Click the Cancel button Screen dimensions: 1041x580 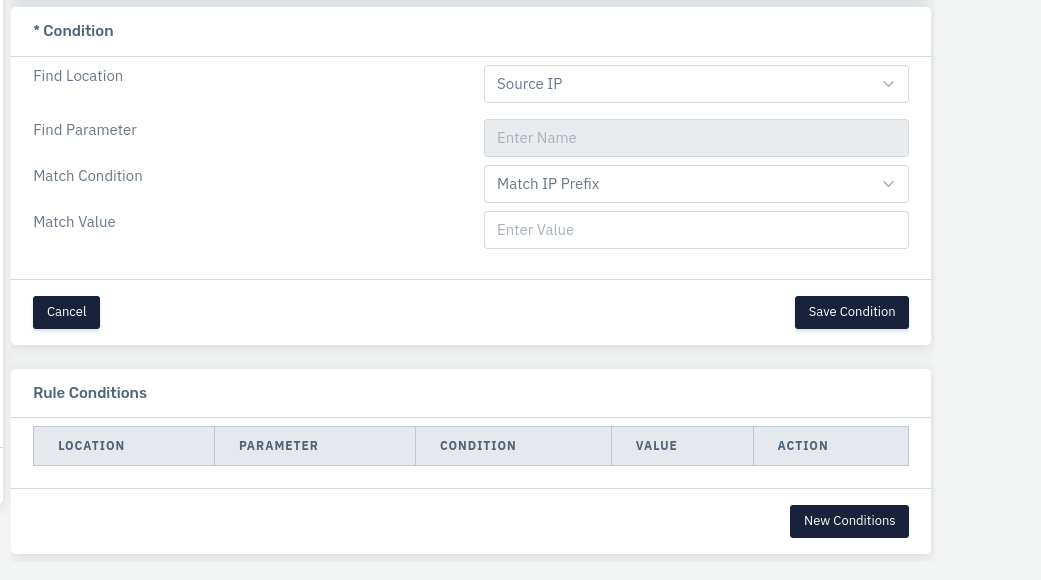click(66, 312)
